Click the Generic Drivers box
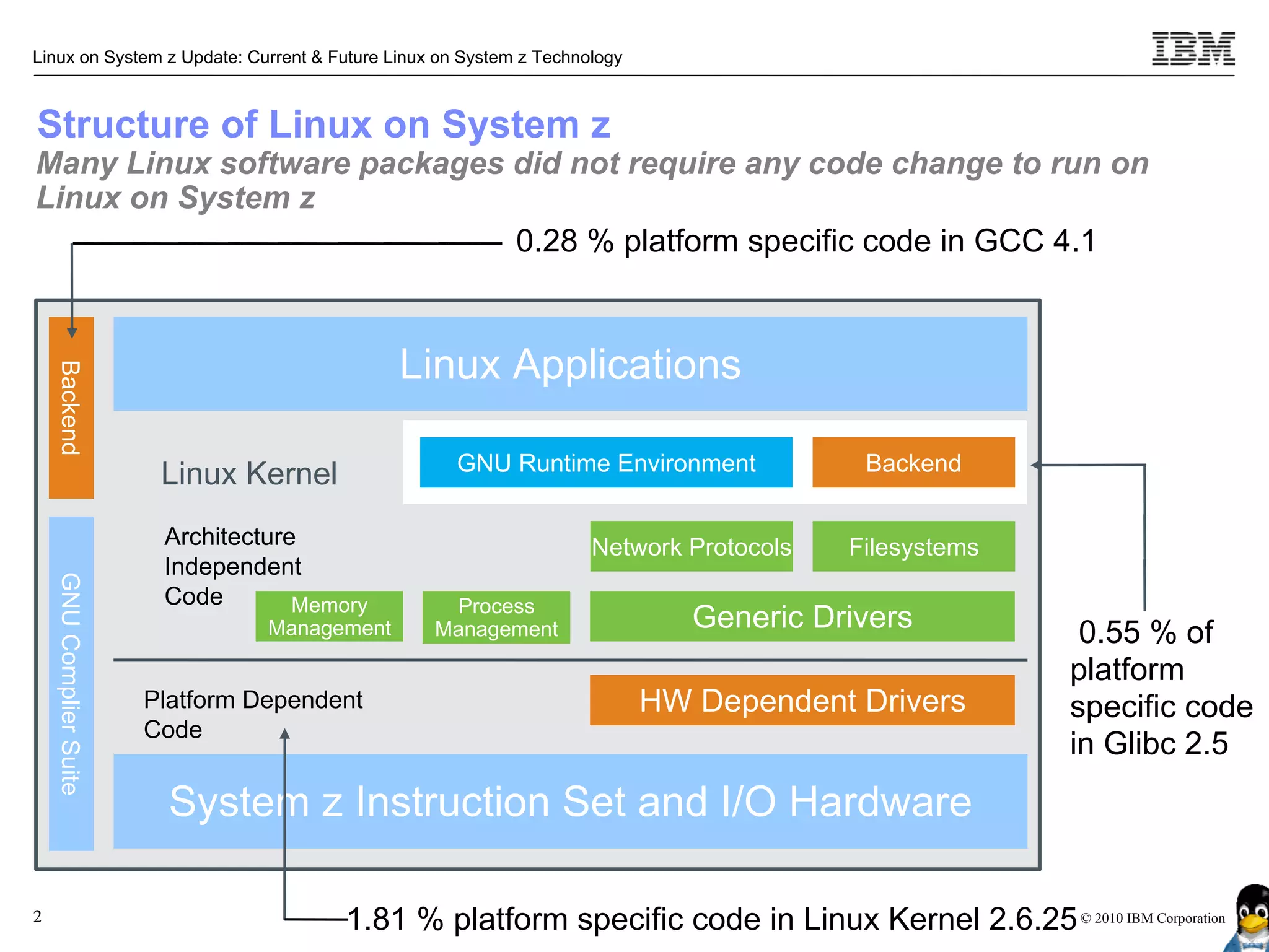Image resolution: width=1269 pixels, height=952 pixels. click(802, 616)
